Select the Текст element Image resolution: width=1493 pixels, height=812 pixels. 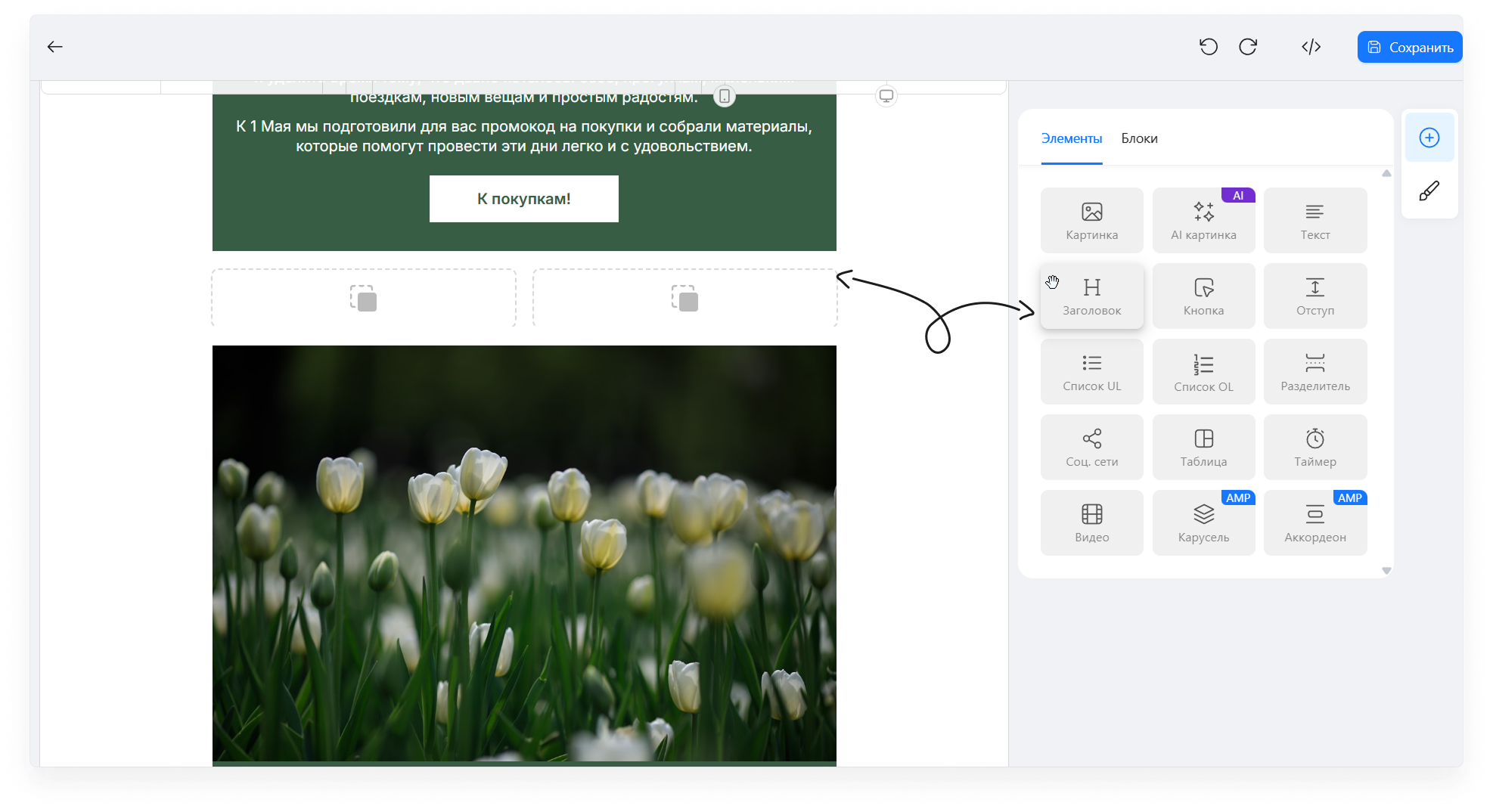1315,220
